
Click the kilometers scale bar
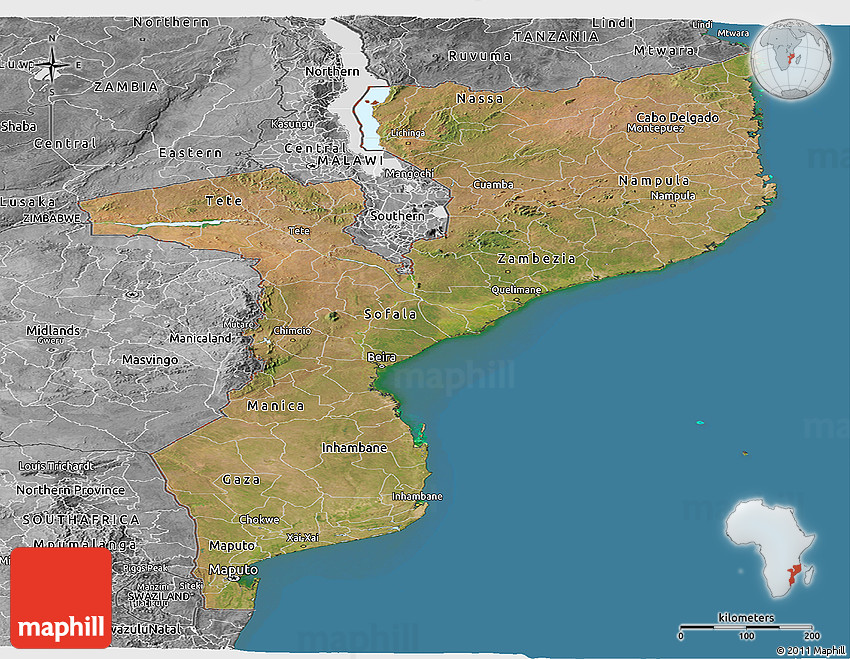coord(746,626)
